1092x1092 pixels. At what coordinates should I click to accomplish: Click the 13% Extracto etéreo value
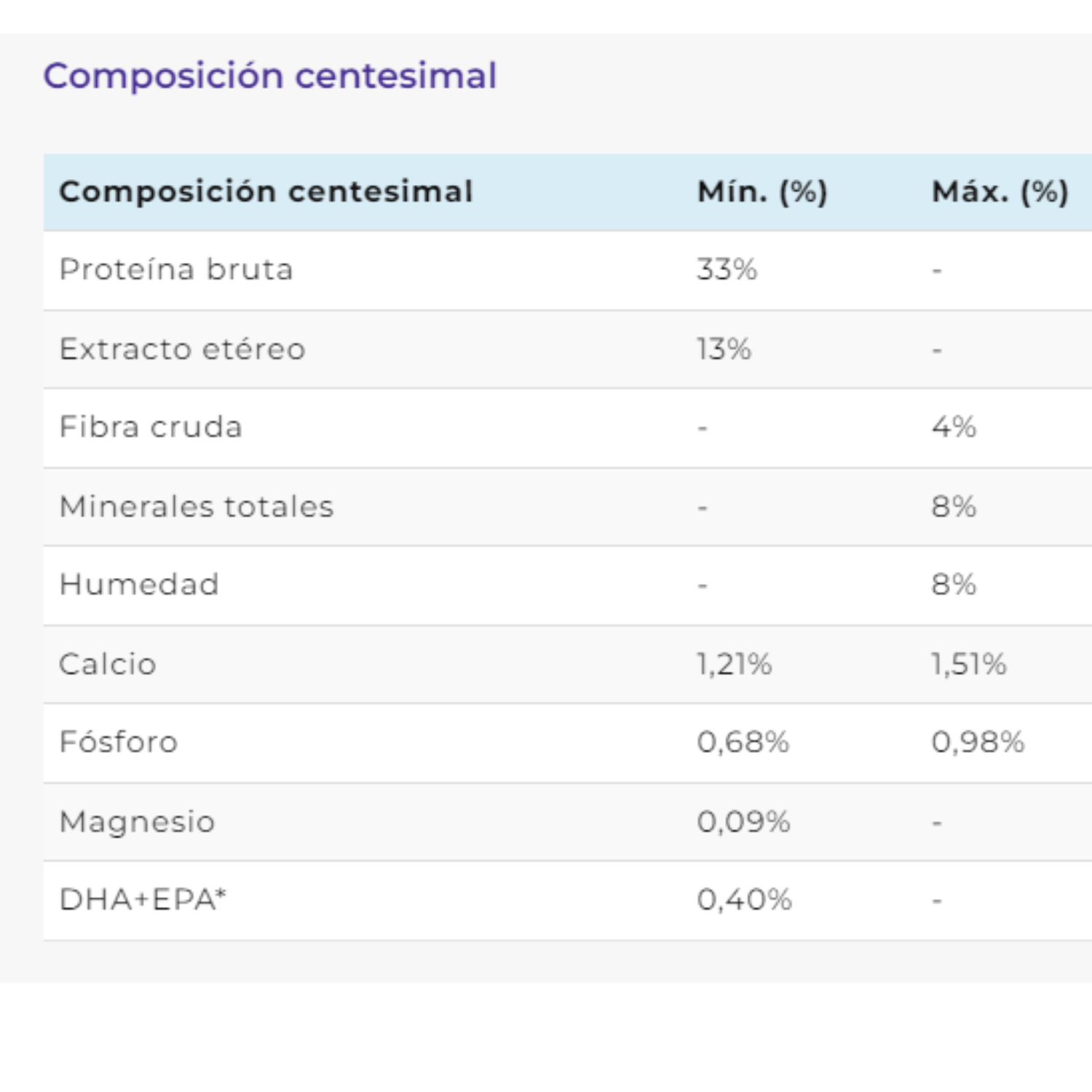point(724,349)
